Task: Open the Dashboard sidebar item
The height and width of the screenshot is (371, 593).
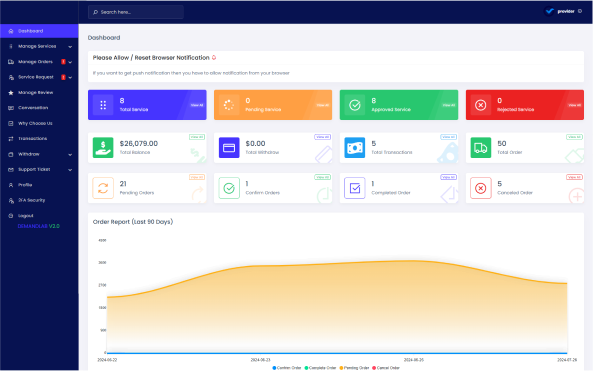Action: point(39,31)
